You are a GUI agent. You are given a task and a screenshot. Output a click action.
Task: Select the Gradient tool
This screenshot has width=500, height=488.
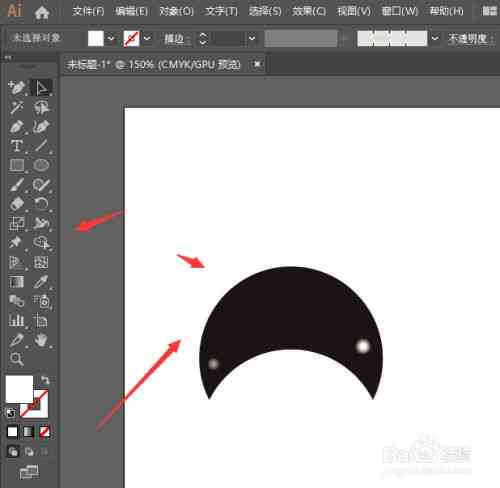17,282
